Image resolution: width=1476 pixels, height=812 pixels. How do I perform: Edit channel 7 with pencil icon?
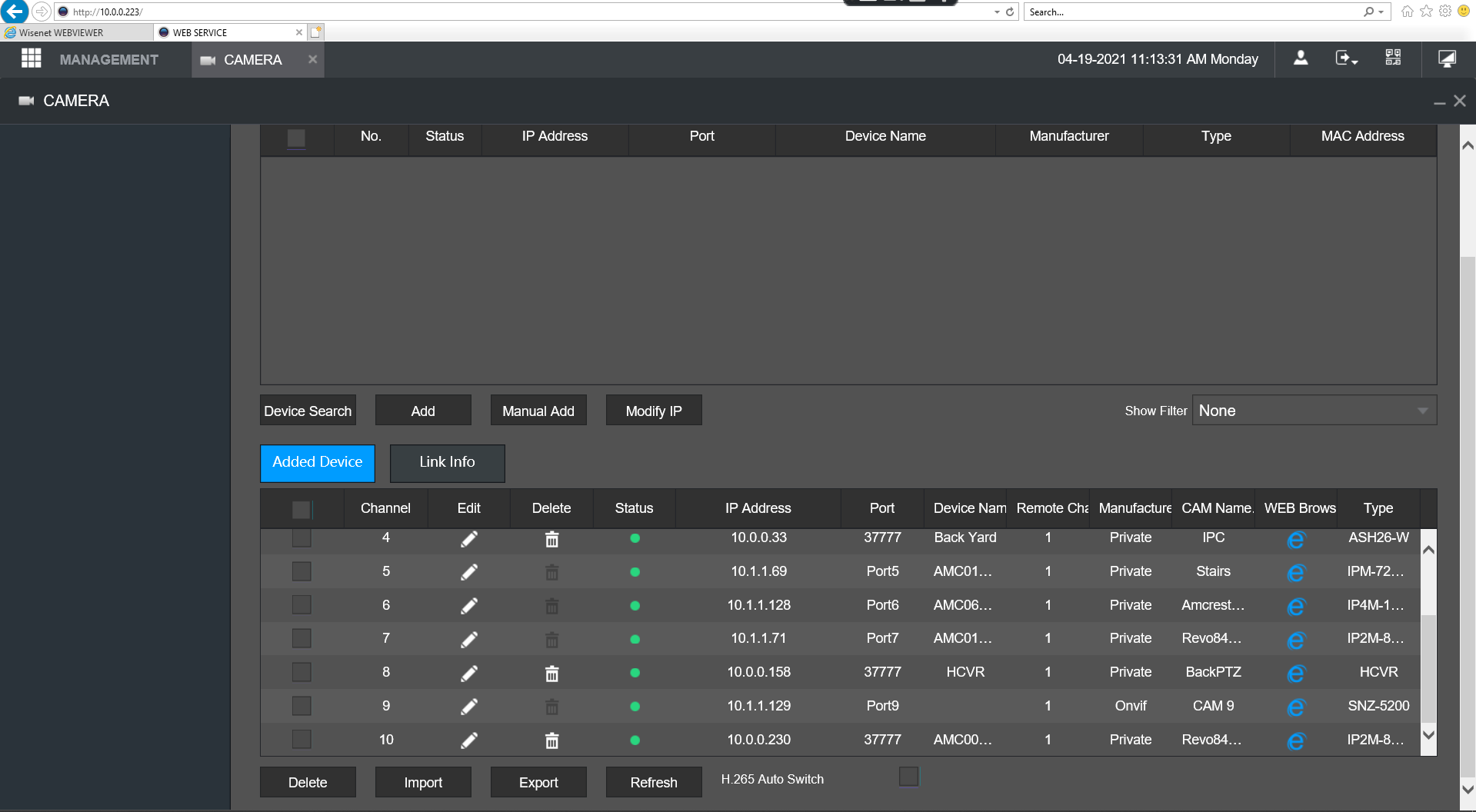469,639
